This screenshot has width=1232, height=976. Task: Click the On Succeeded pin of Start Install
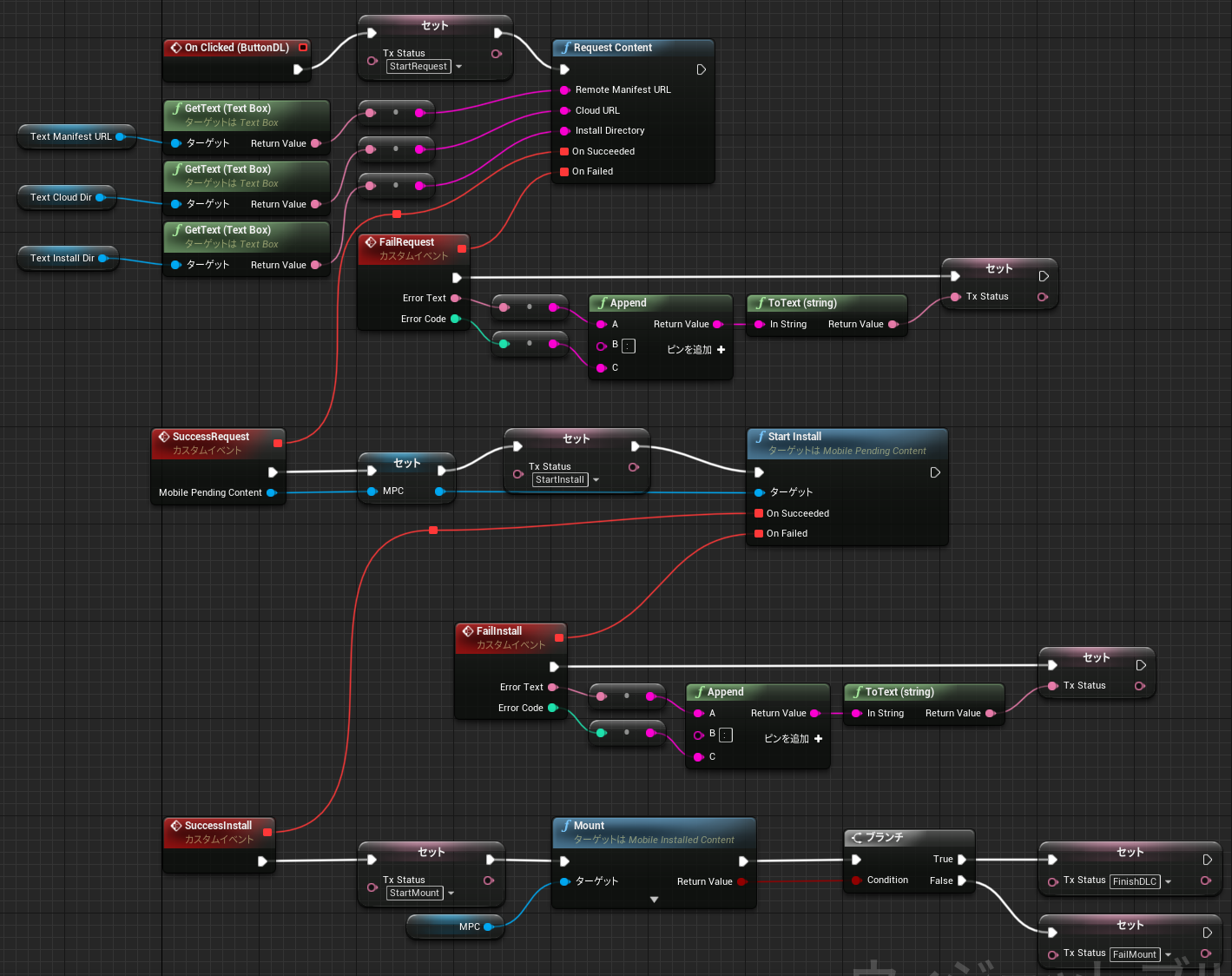[758, 513]
